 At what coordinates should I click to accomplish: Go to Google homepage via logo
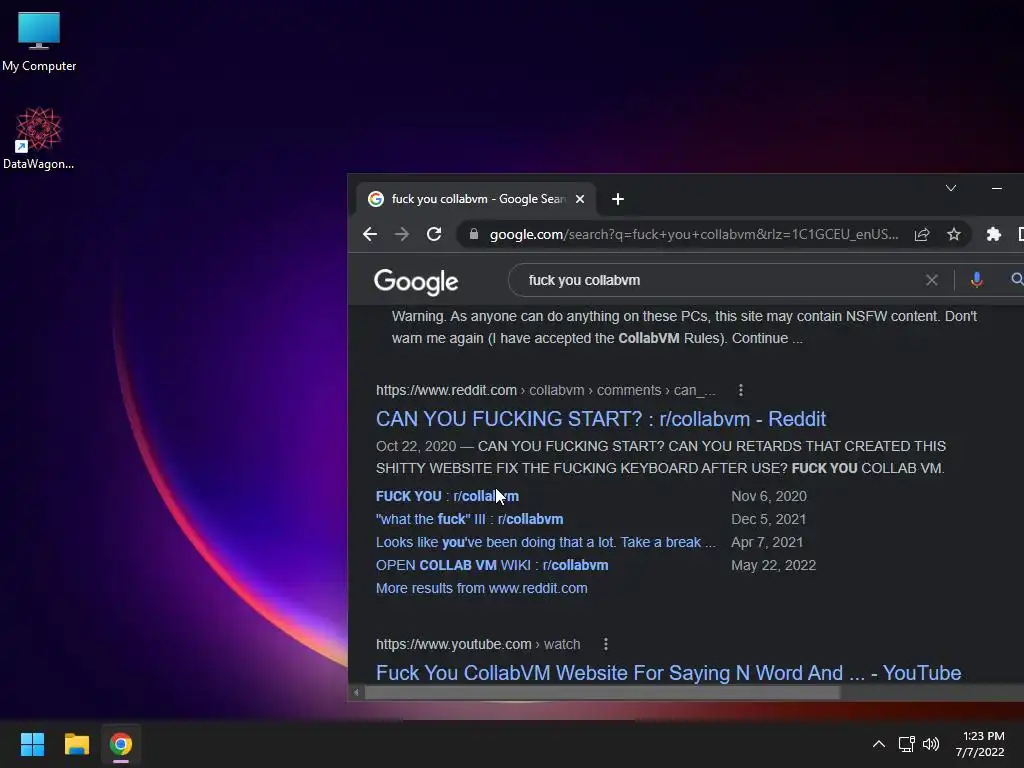coord(416,281)
